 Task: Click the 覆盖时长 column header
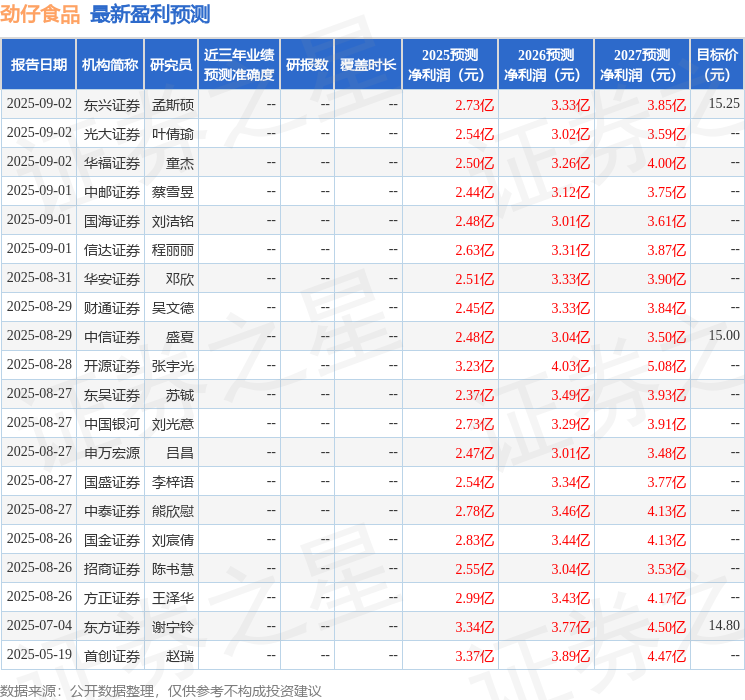point(368,65)
